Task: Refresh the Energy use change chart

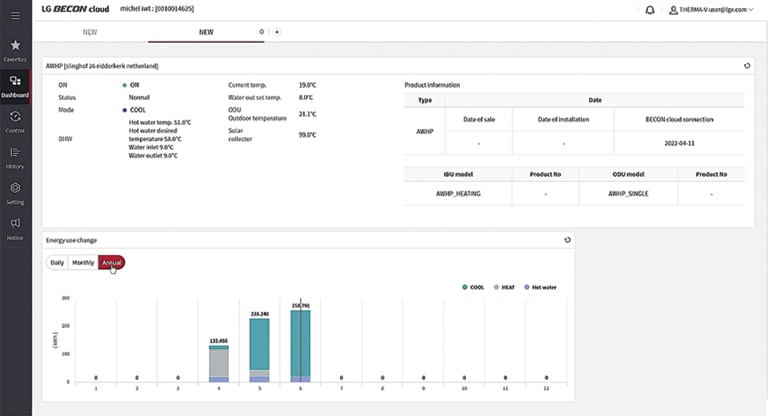Action: pyautogui.click(x=568, y=240)
